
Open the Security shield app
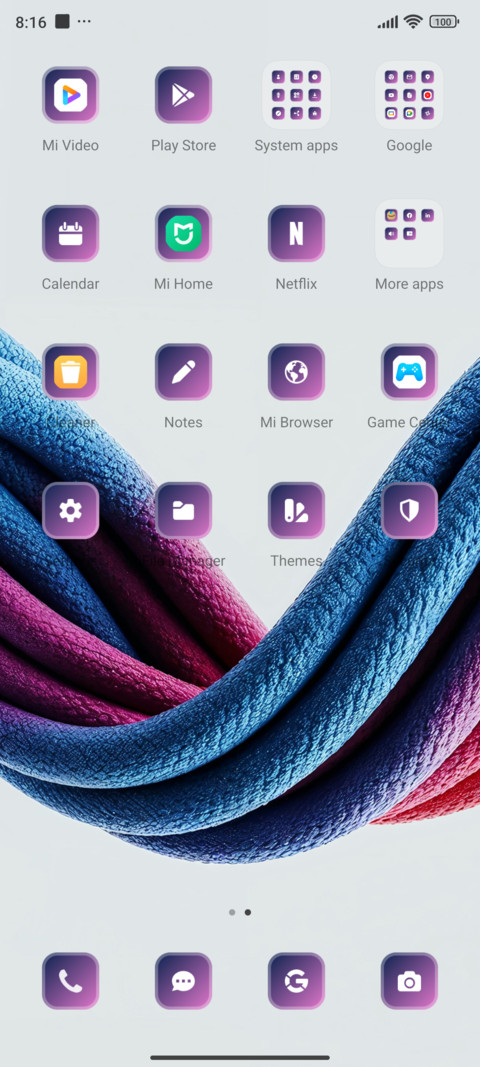coord(409,510)
